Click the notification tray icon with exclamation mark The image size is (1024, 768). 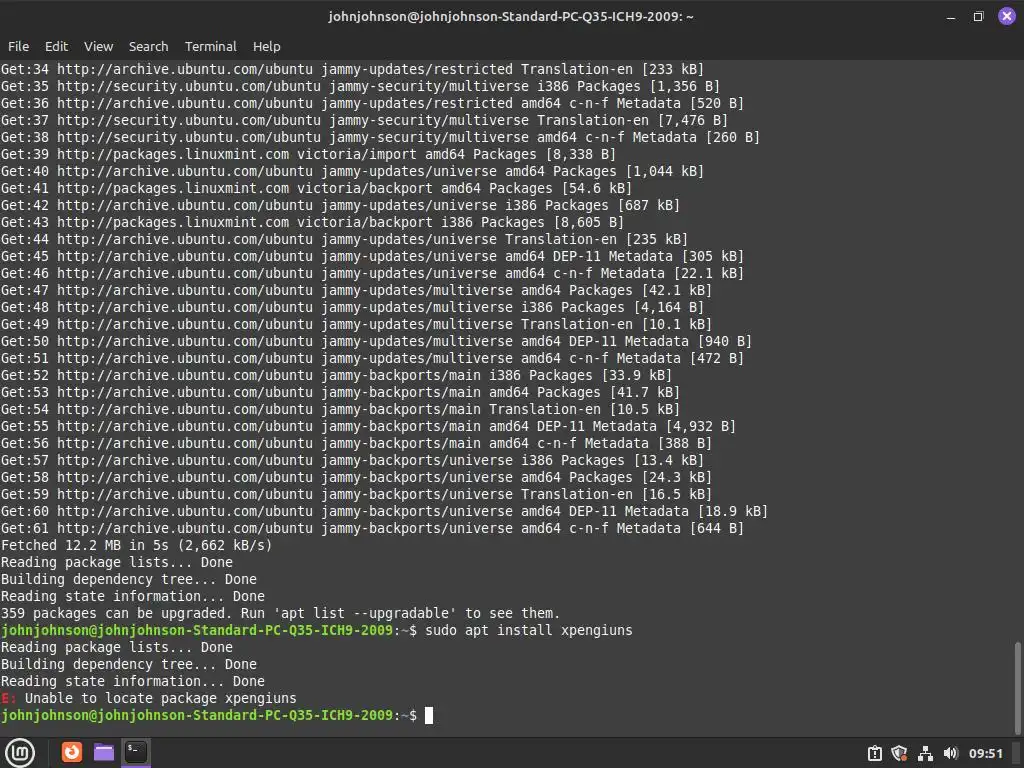click(x=875, y=753)
